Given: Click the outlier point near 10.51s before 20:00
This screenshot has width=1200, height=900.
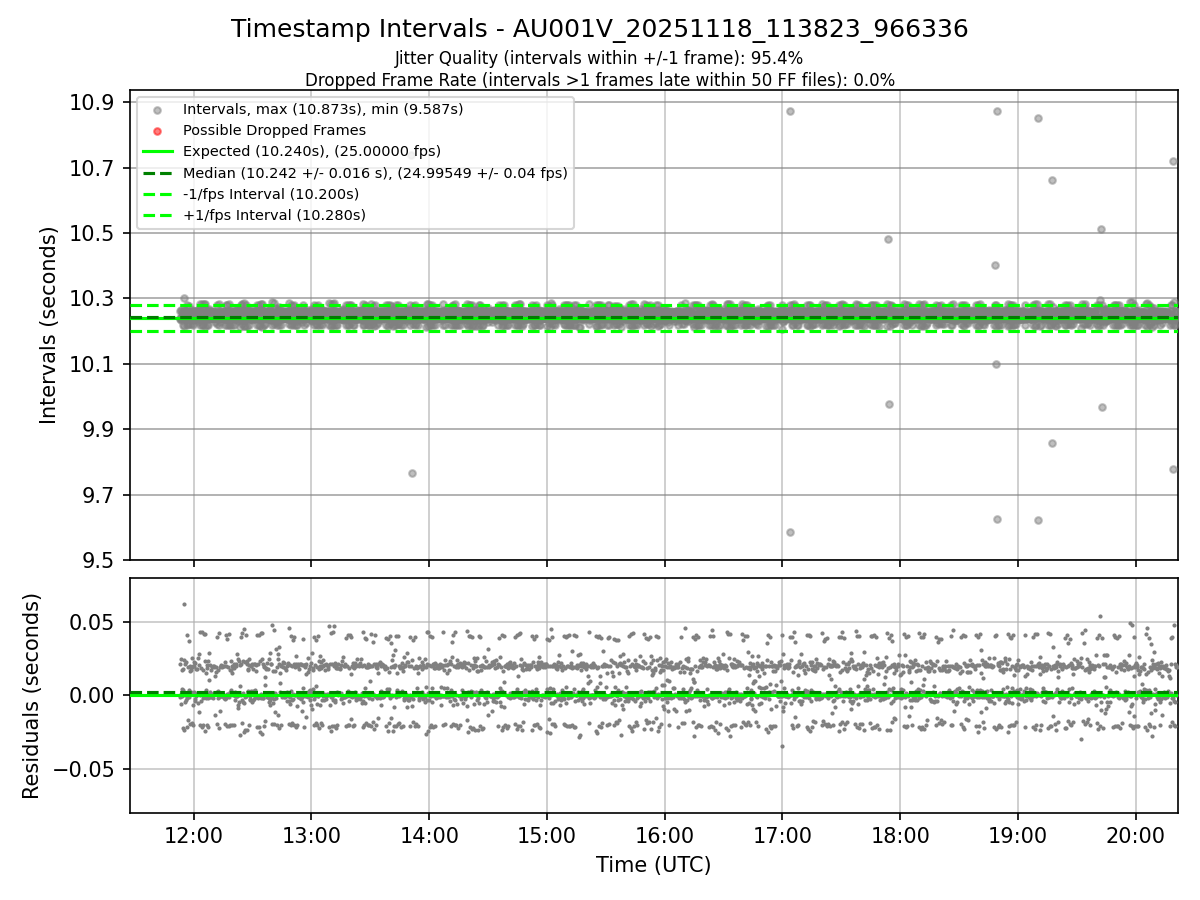Looking at the screenshot, I should pos(1101,229).
